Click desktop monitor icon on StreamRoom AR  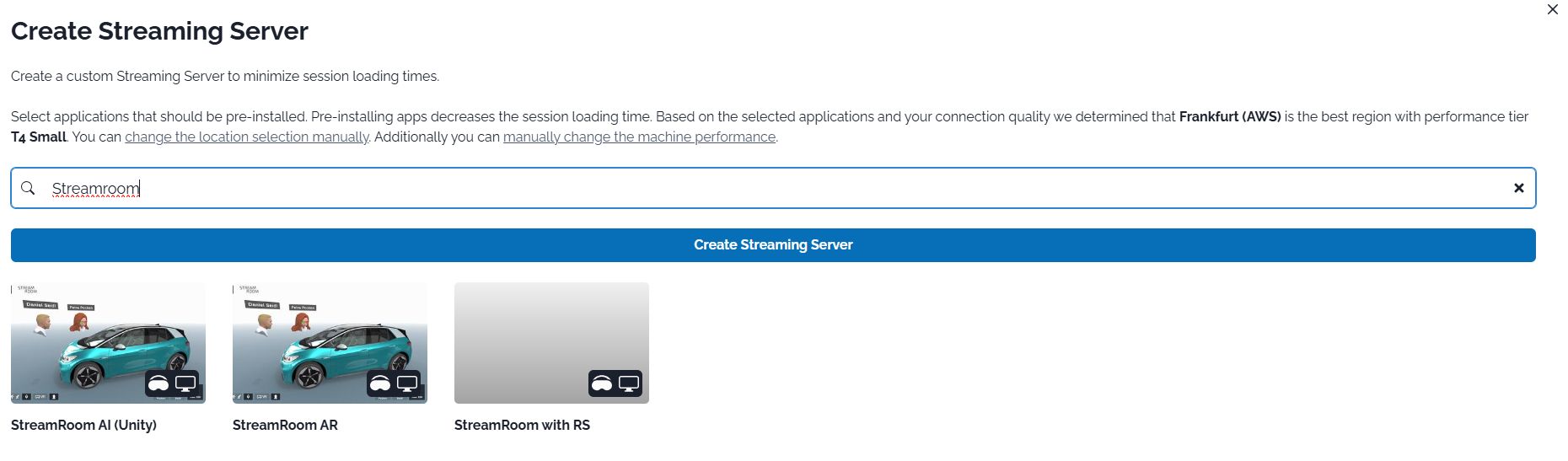[x=407, y=384]
